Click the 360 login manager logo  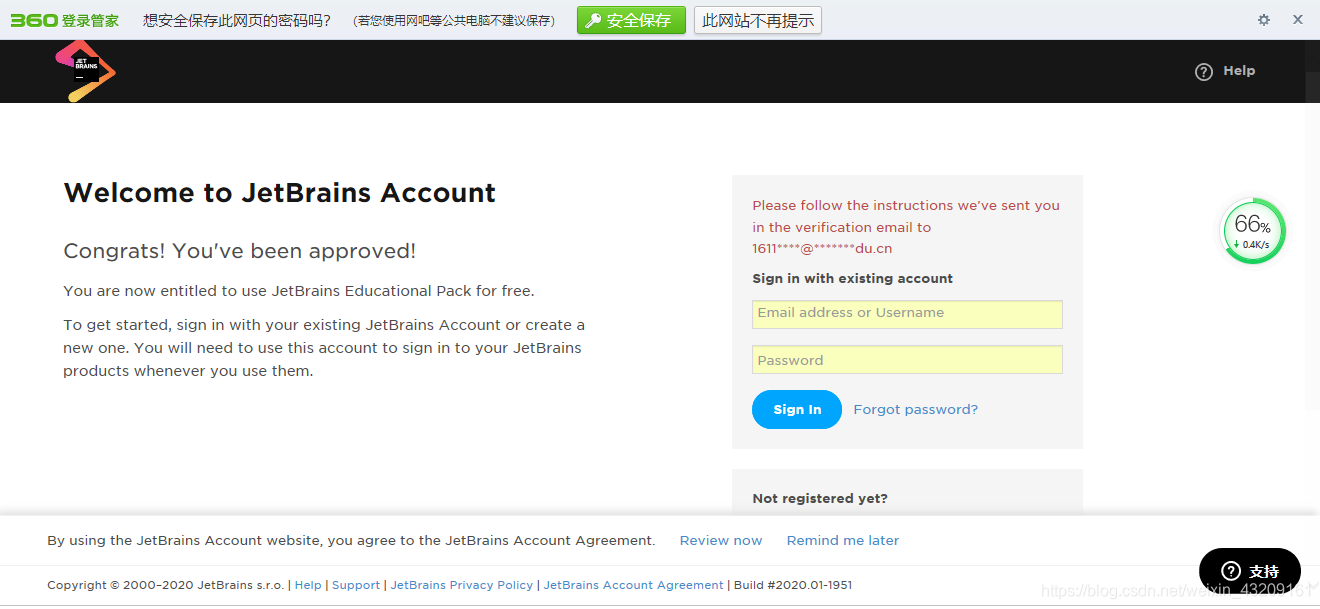[x=65, y=20]
